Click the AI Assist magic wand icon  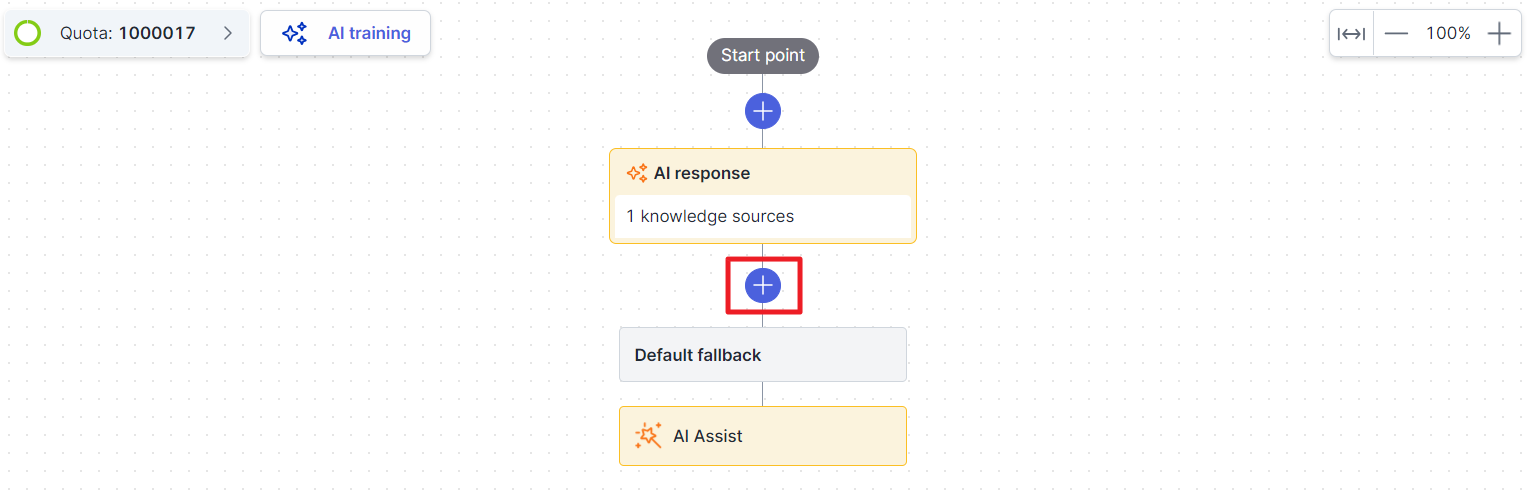tap(648, 436)
